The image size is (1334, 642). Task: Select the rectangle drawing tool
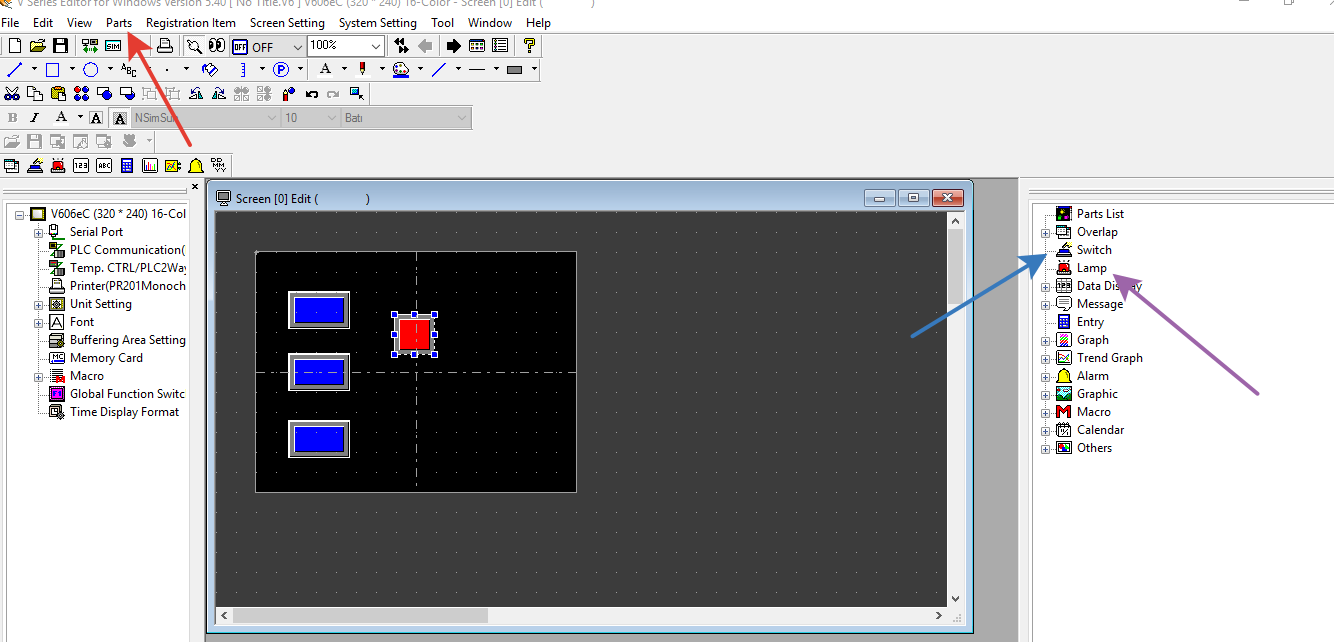pyautogui.click(x=53, y=70)
